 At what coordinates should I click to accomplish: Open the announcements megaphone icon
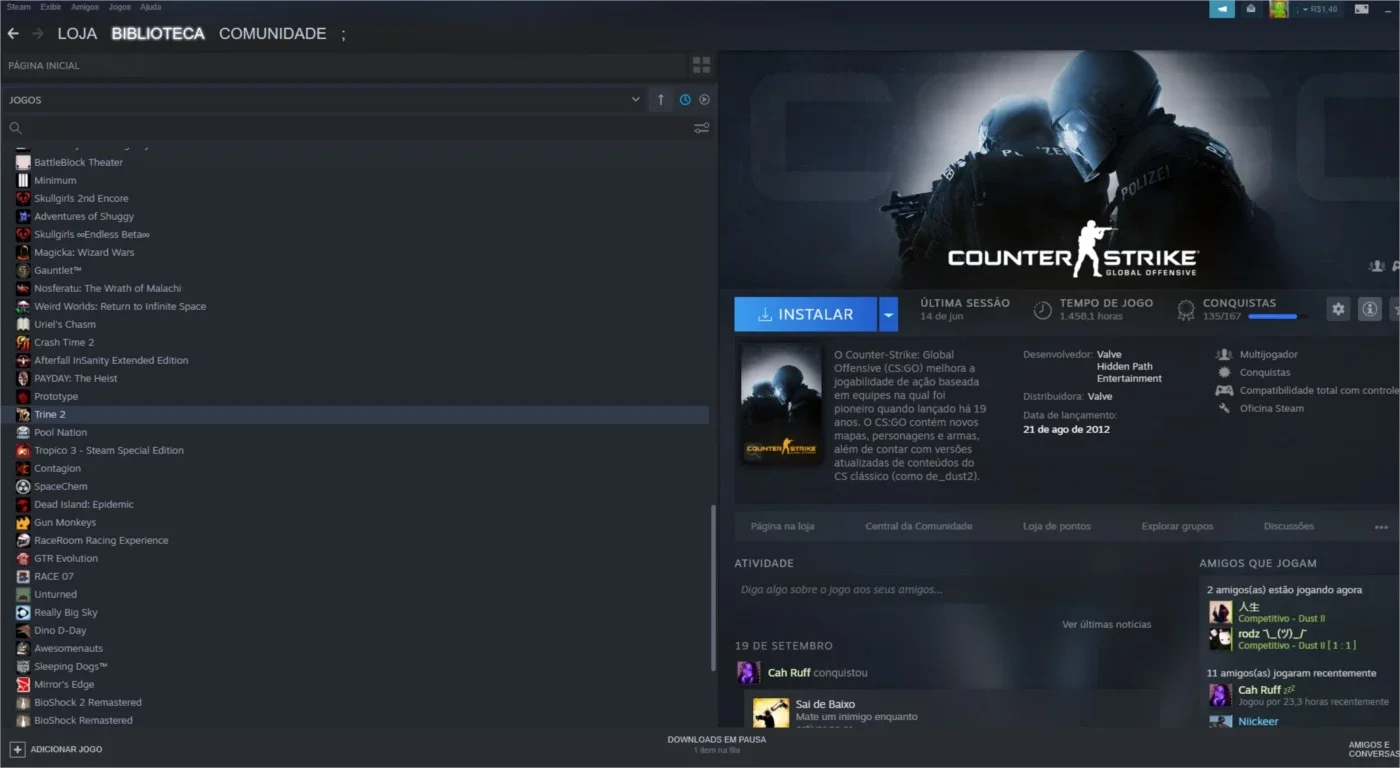click(x=1222, y=9)
